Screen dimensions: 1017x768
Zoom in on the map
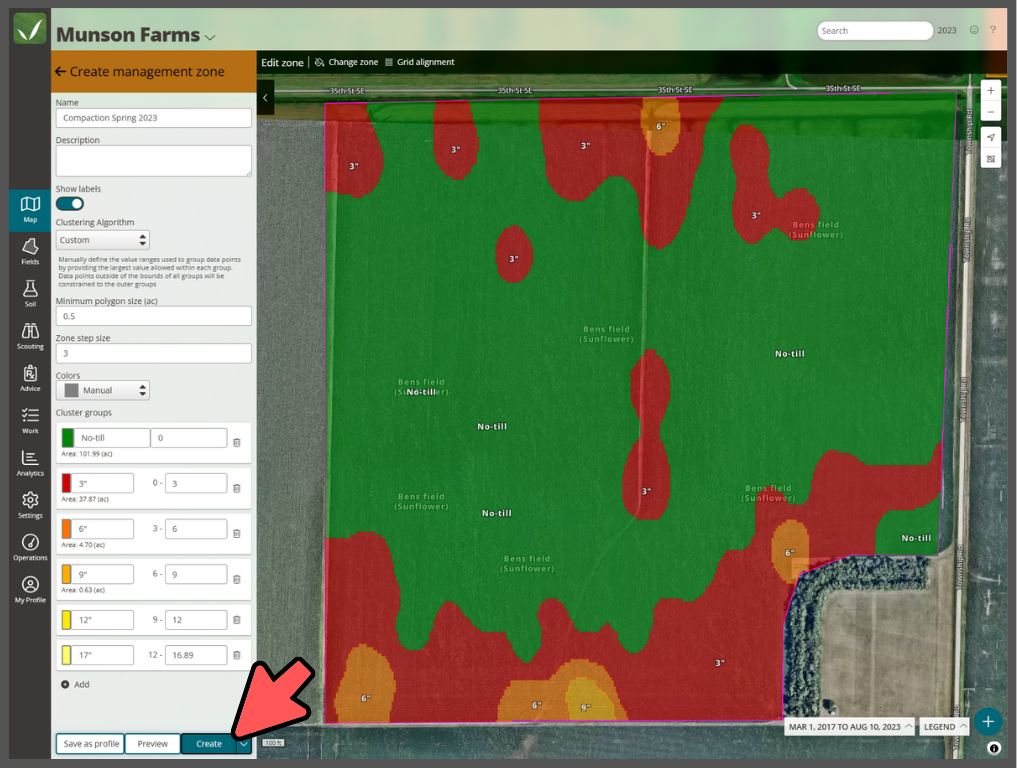[990, 91]
